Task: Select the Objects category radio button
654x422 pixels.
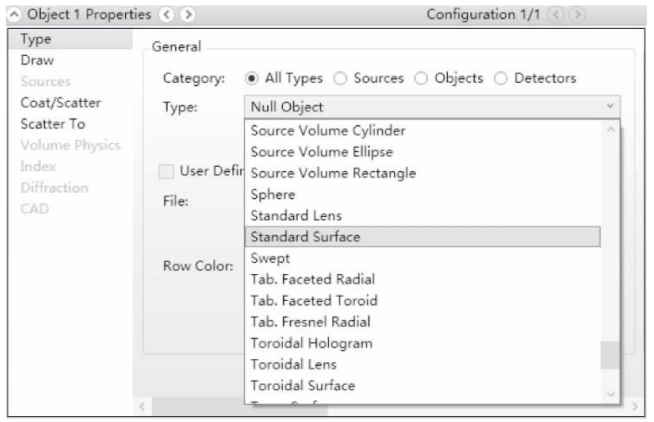Action: (420, 78)
